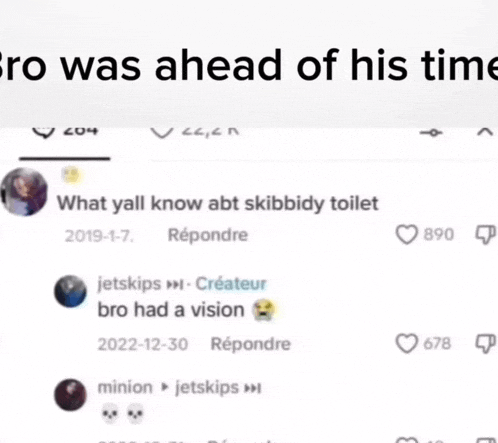This screenshot has height=443, width=498.
Task: Open the minion username link
Action: 125,387
